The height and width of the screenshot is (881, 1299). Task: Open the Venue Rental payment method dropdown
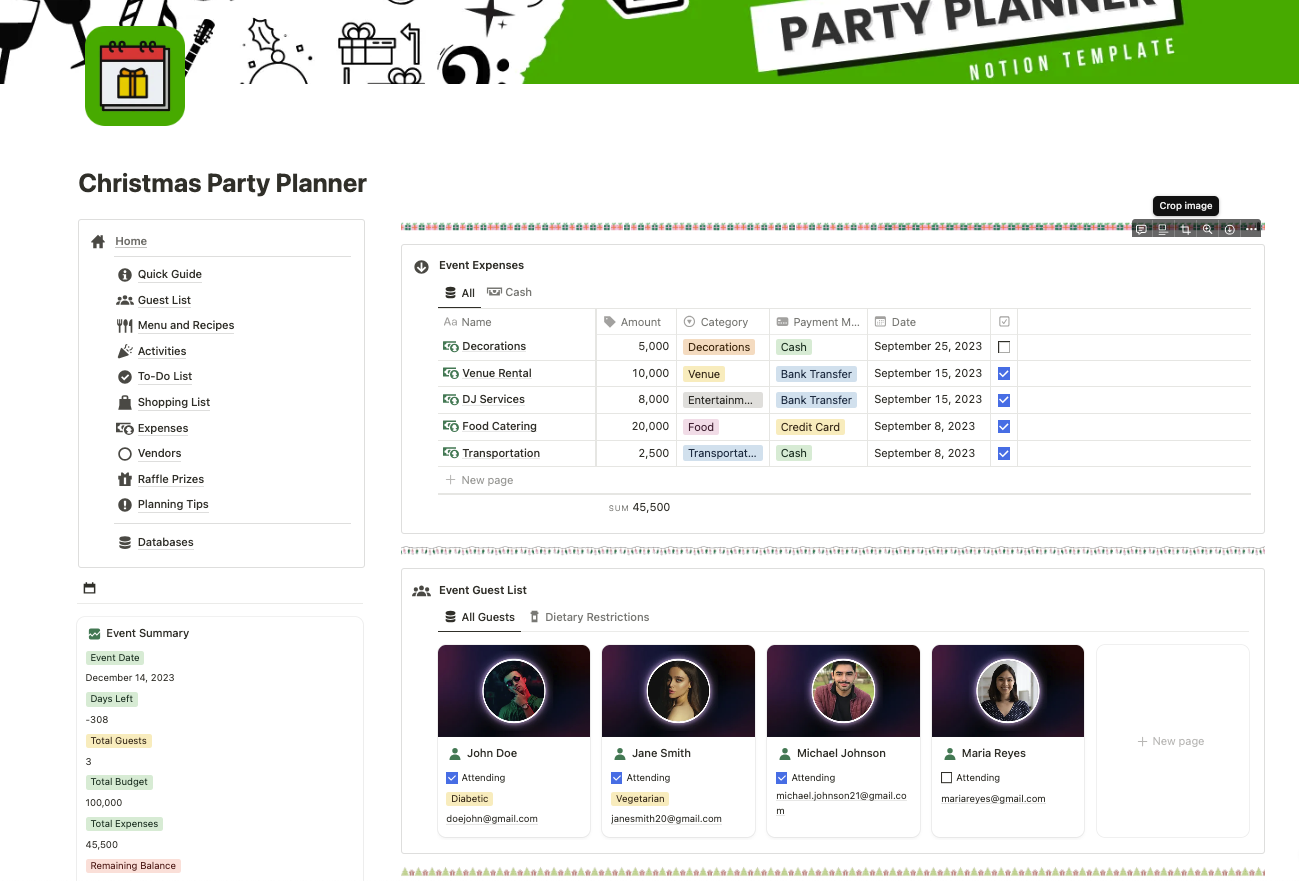coord(816,374)
